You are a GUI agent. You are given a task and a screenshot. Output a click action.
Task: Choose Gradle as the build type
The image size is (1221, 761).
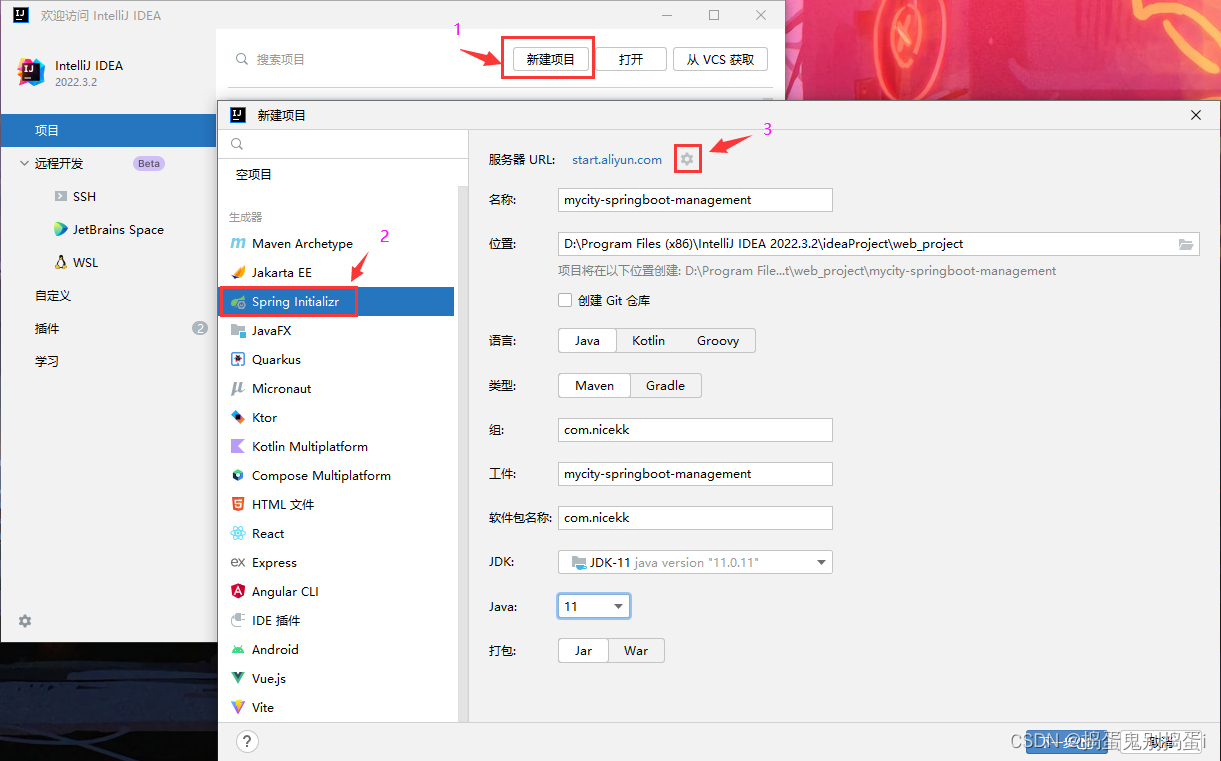click(665, 385)
